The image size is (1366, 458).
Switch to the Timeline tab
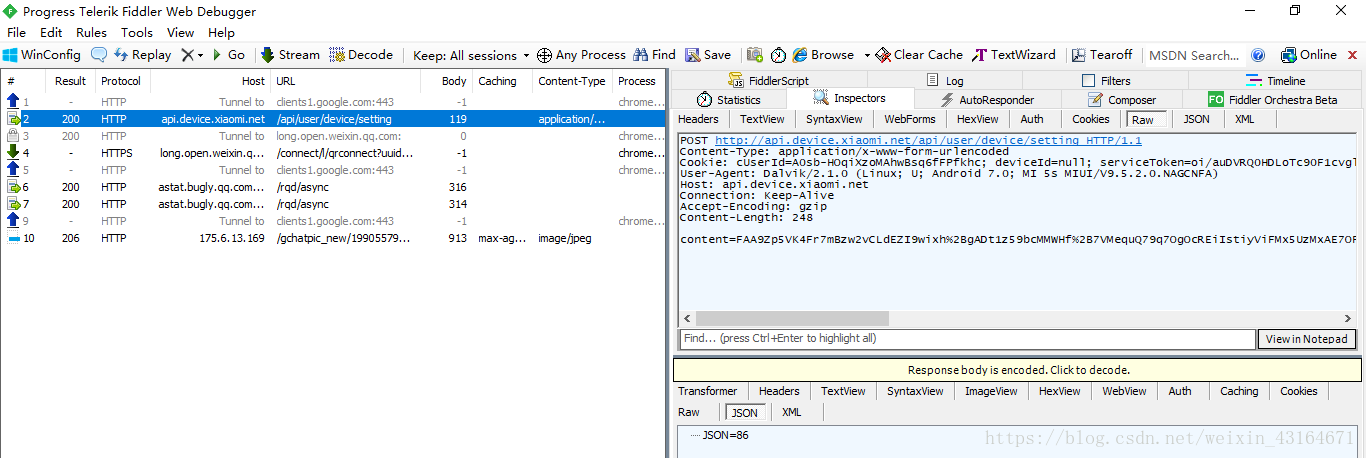pos(1275,81)
